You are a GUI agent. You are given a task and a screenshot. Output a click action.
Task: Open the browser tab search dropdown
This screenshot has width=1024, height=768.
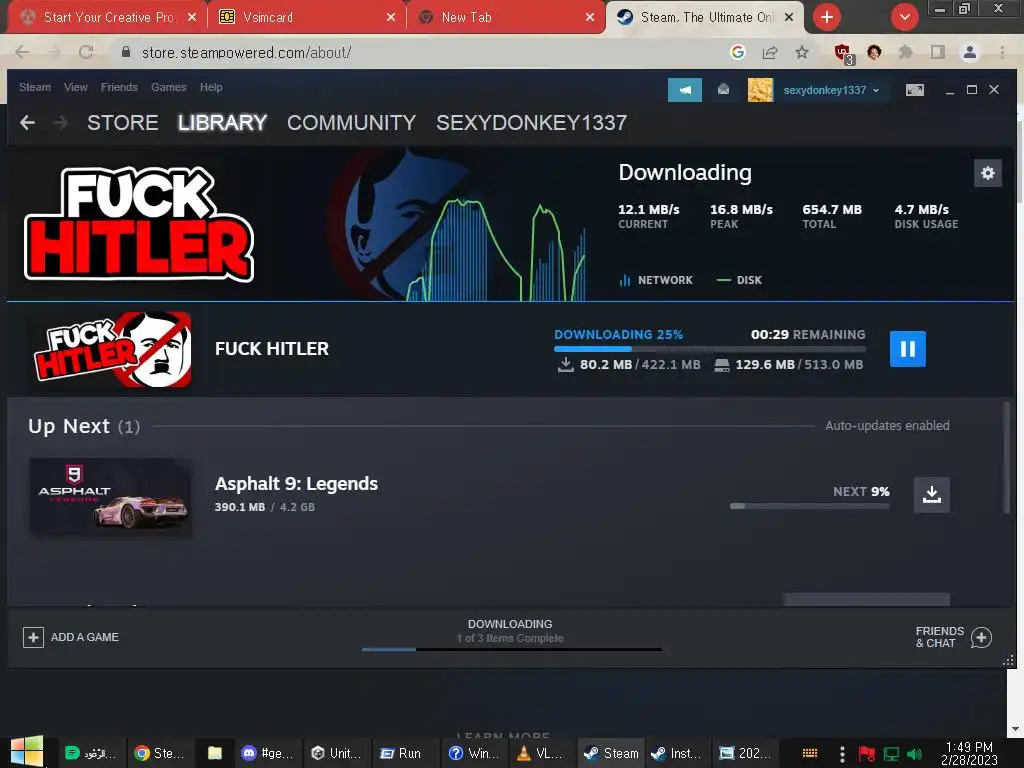click(904, 17)
